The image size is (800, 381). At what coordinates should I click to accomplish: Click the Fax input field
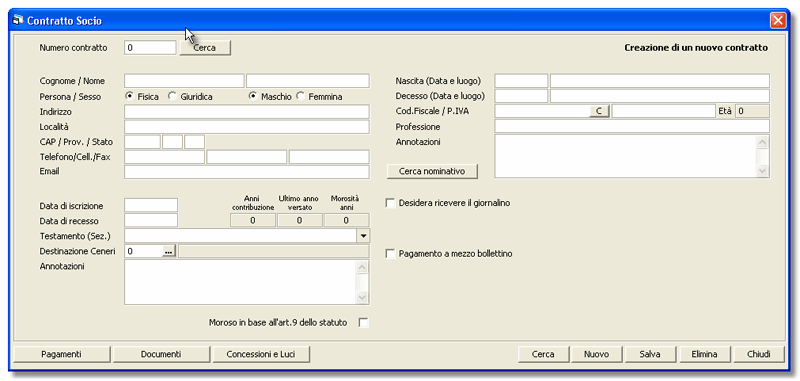click(x=329, y=157)
